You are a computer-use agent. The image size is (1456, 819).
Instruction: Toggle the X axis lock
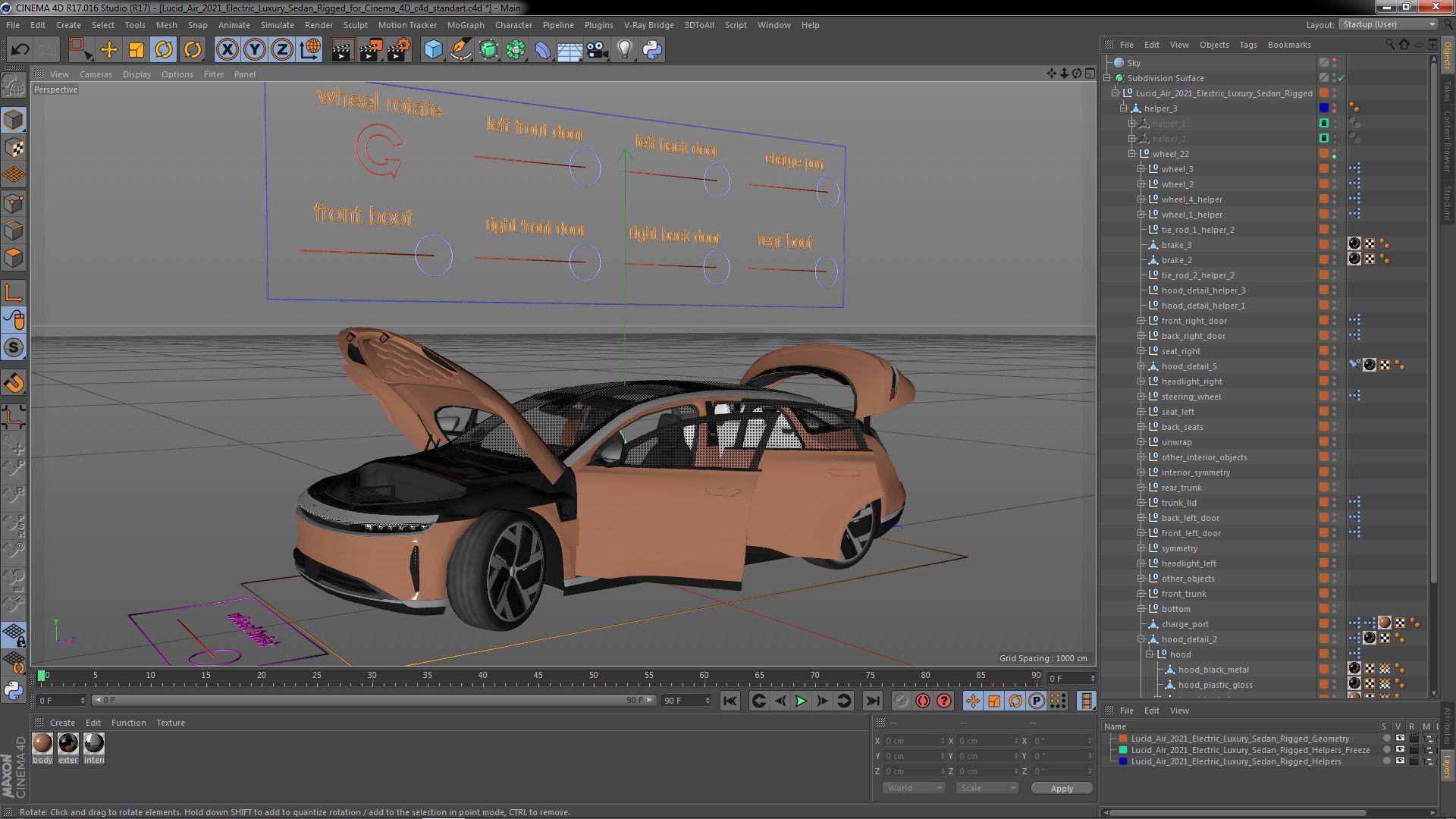coord(227,50)
